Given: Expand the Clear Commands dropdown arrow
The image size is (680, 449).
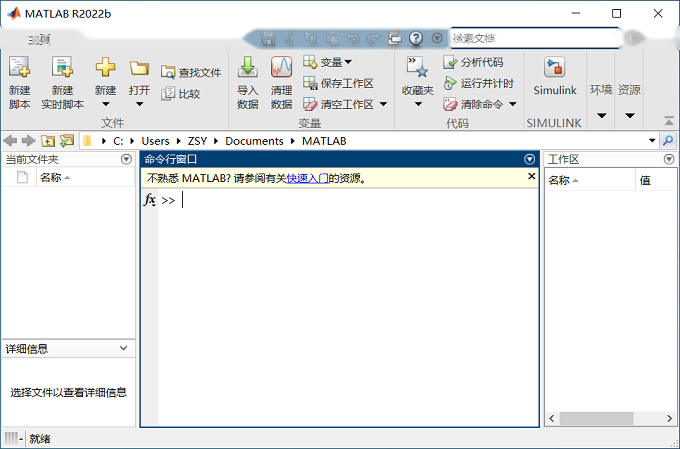Looking at the screenshot, I should point(513,104).
